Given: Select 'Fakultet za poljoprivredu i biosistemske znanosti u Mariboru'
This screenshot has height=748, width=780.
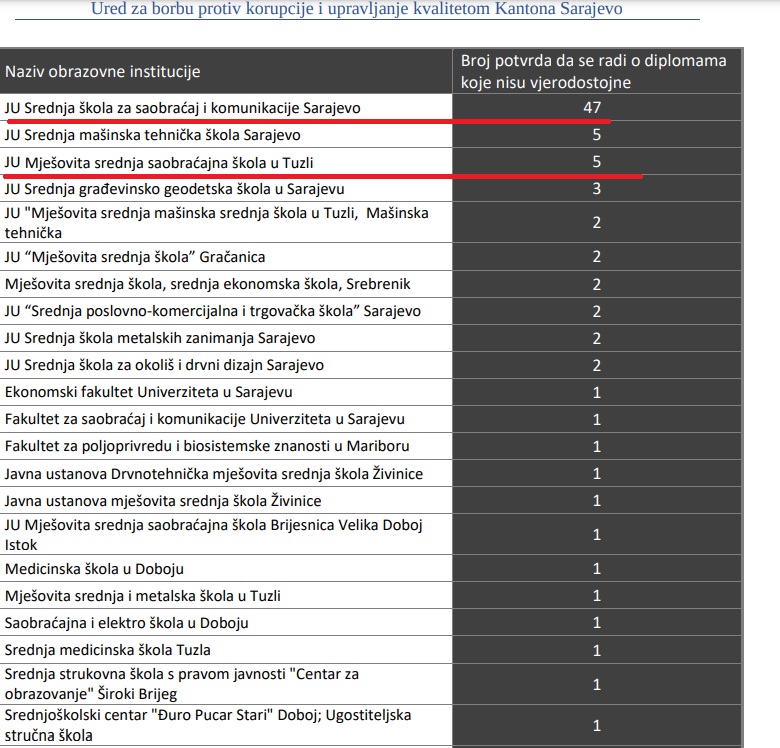Looking at the screenshot, I should pyautogui.click(x=207, y=446).
